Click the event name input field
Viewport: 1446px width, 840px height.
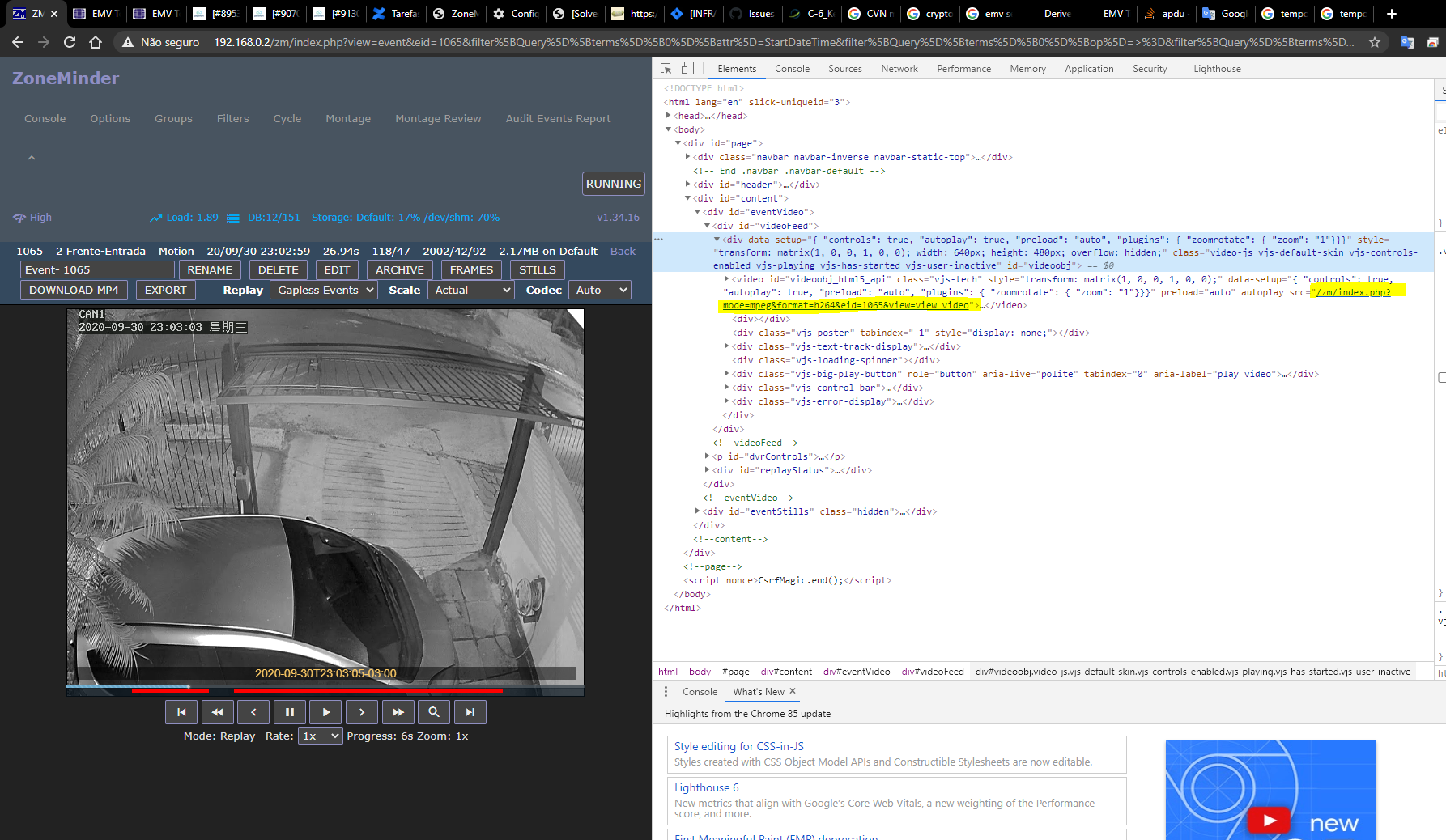point(97,269)
